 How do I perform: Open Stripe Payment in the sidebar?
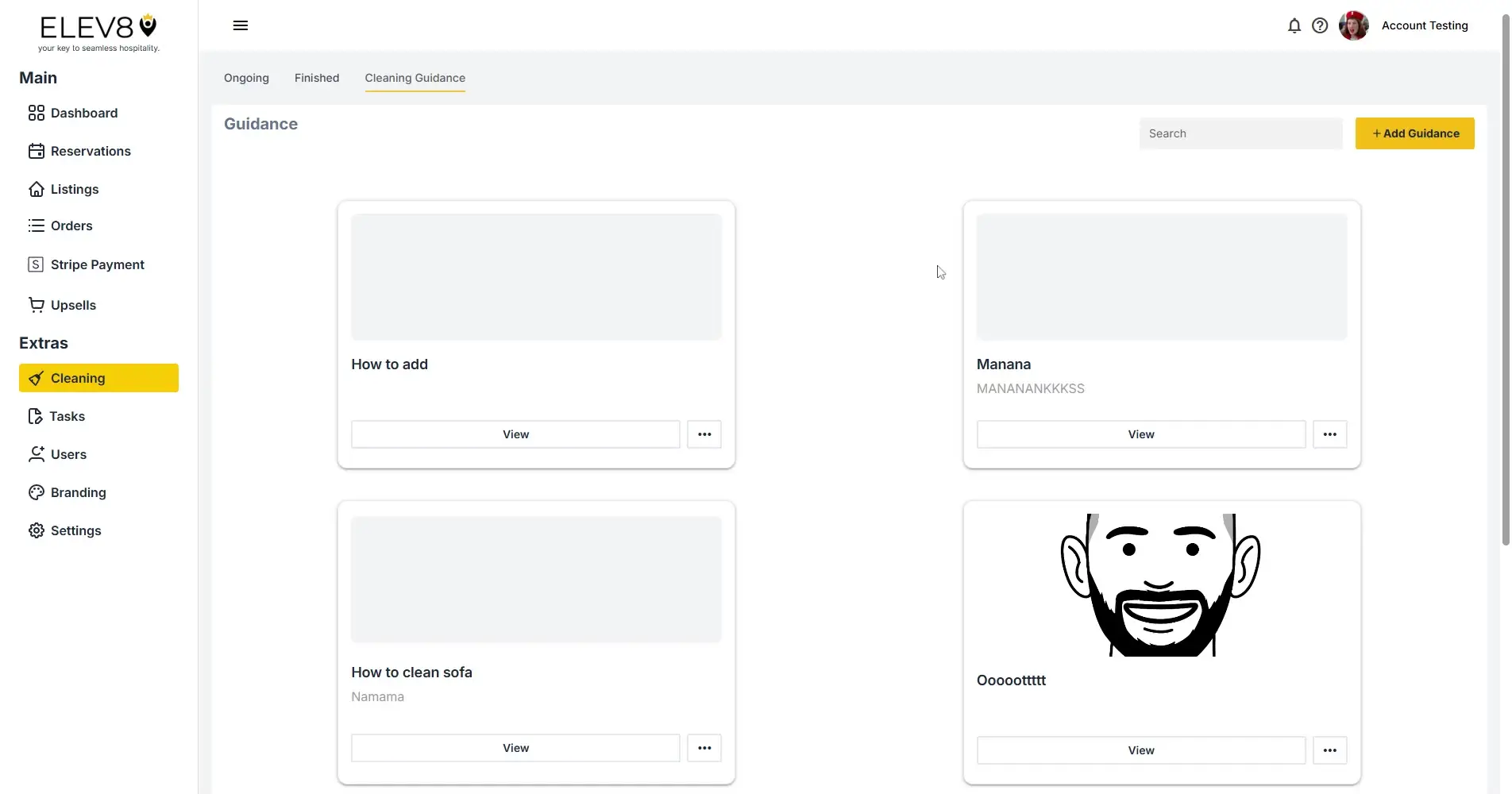97,265
